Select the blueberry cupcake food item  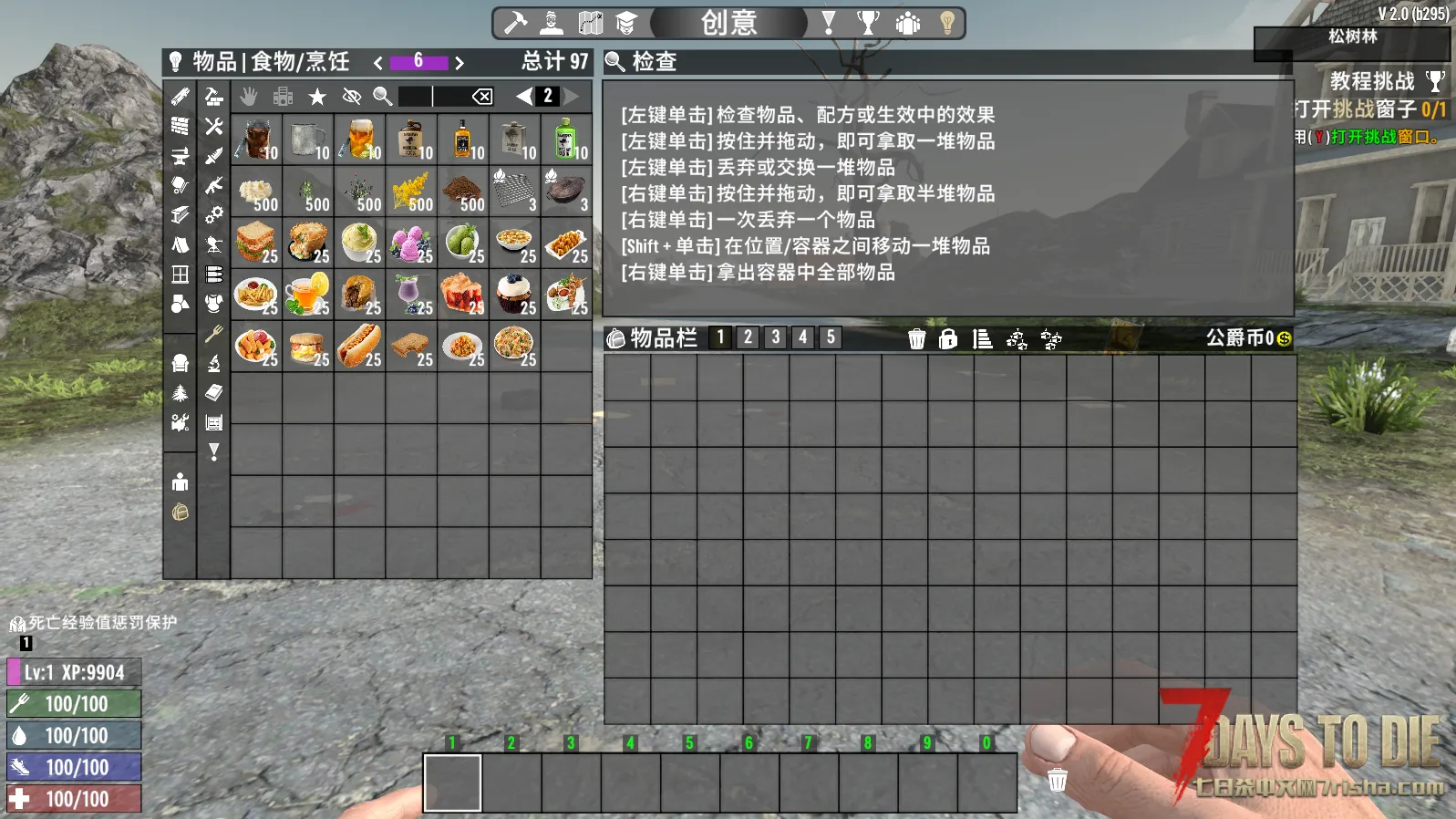514,294
